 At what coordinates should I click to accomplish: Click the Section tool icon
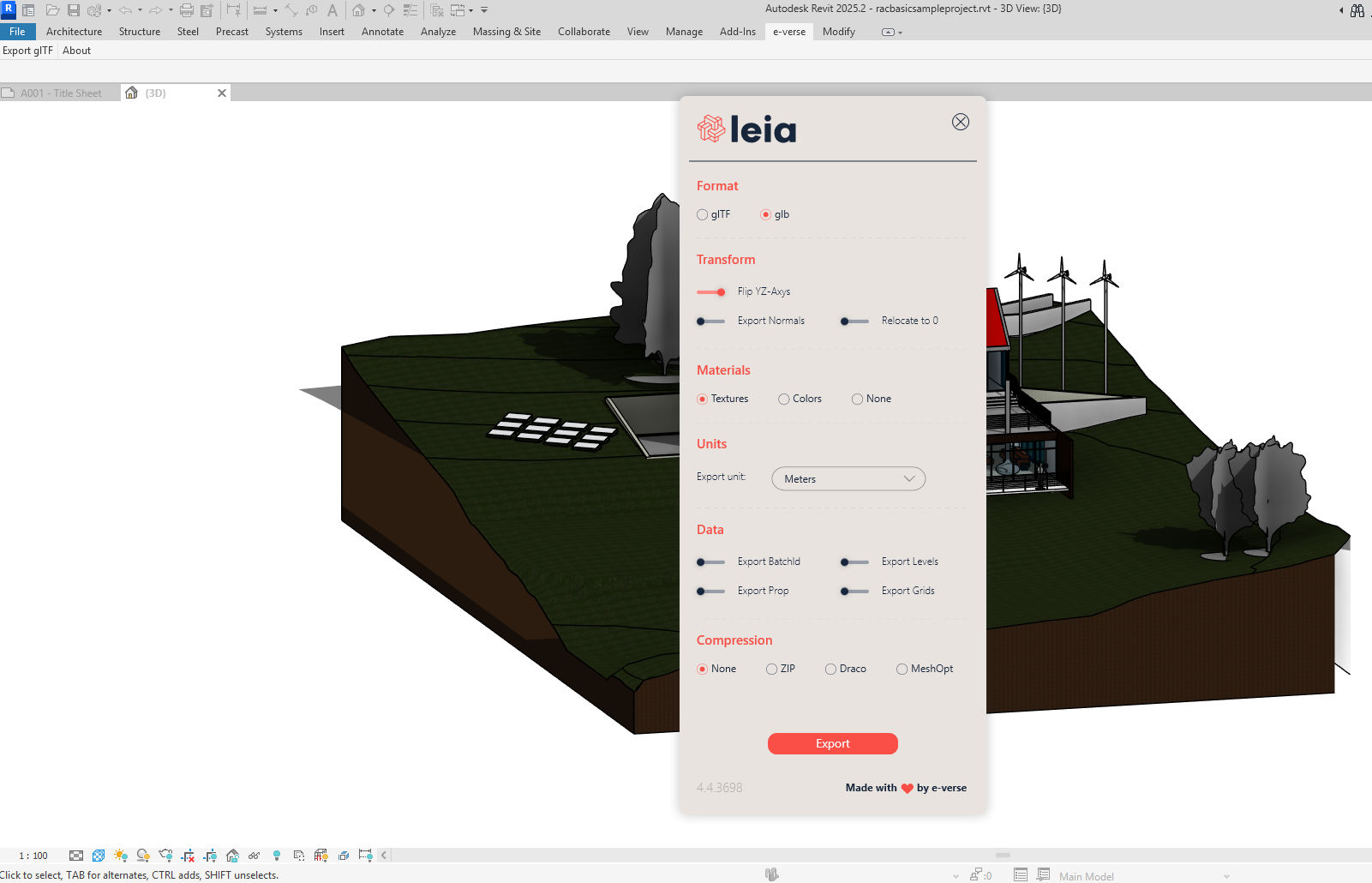click(389, 10)
